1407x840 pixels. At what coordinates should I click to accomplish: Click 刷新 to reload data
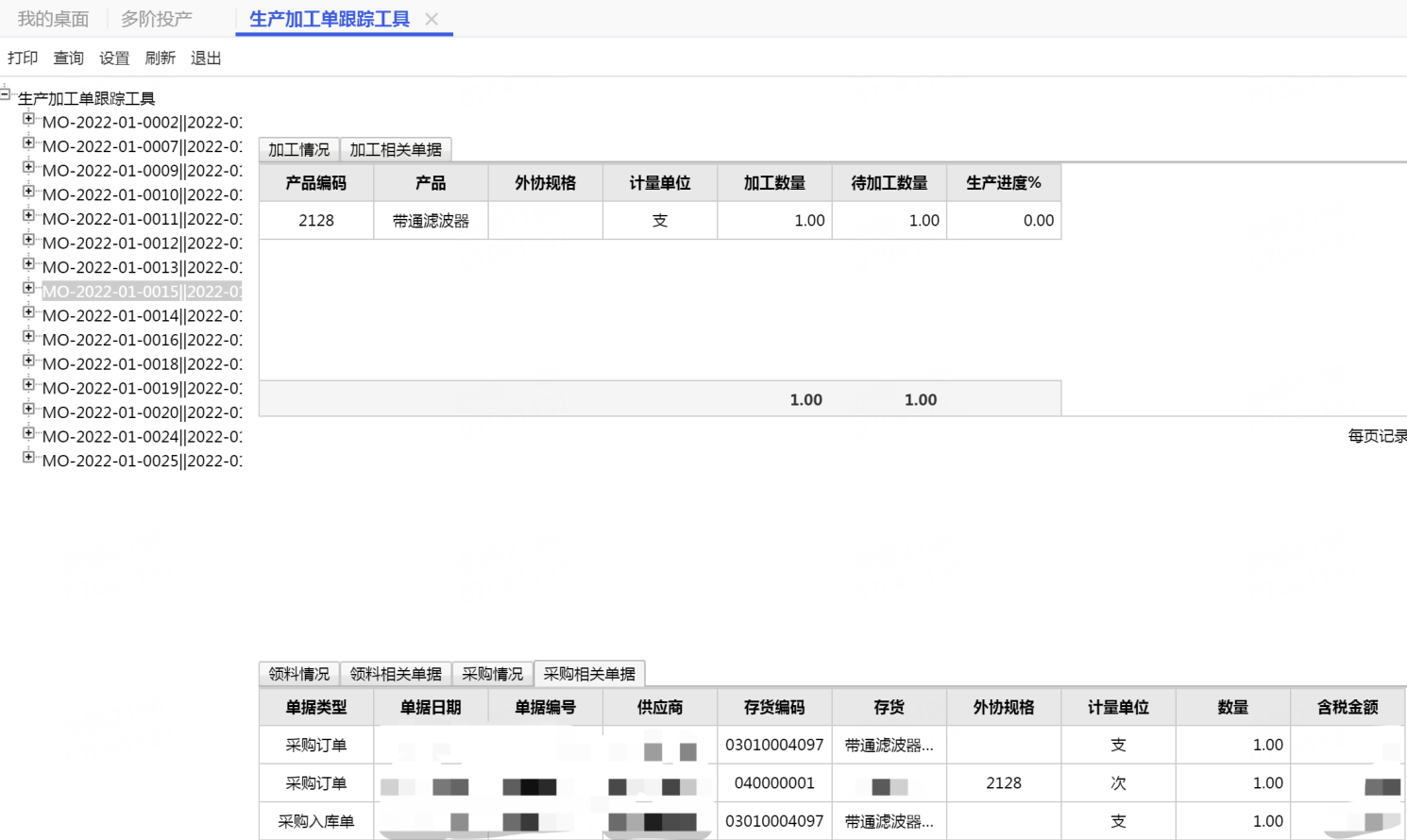click(160, 58)
